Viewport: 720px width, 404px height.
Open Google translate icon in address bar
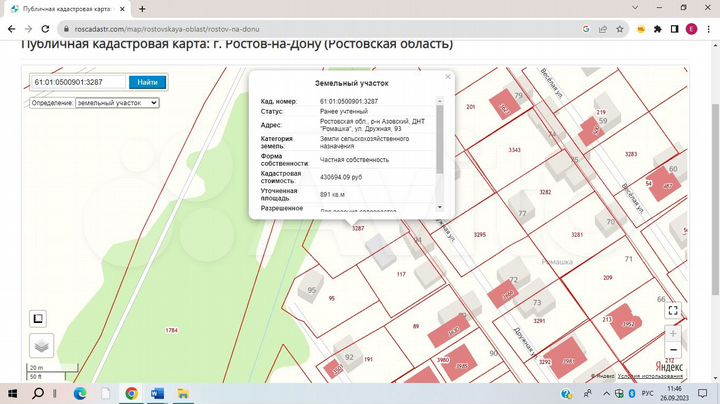click(x=585, y=29)
